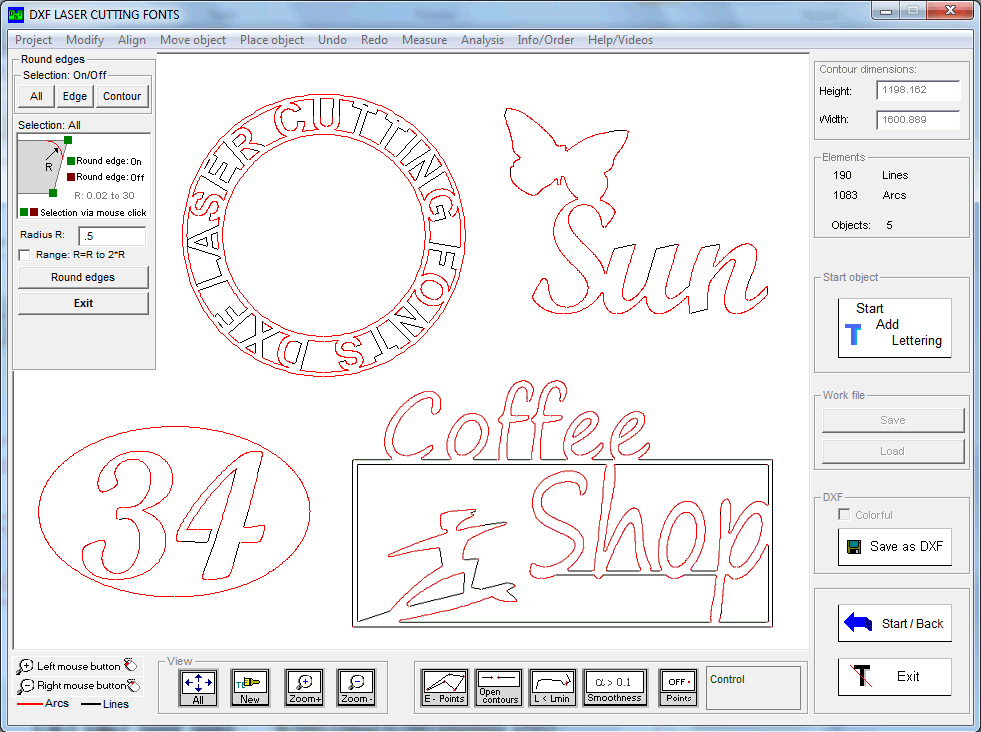981x732 pixels.
Task: Toggle edge selection with the Edge button
Action: click(x=74, y=96)
